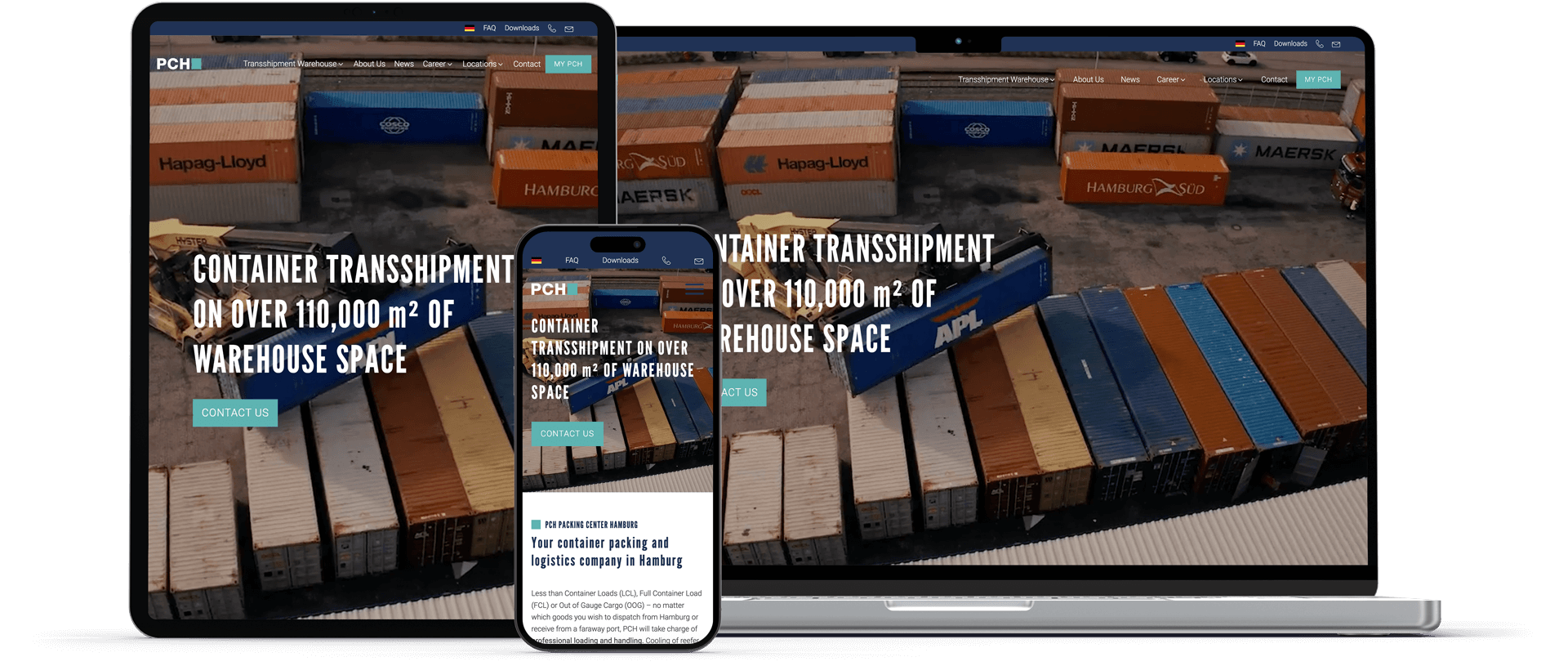The image size is (1568, 666).
Task: Tap the phone heading "Your container packing and"
Action: point(600,543)
